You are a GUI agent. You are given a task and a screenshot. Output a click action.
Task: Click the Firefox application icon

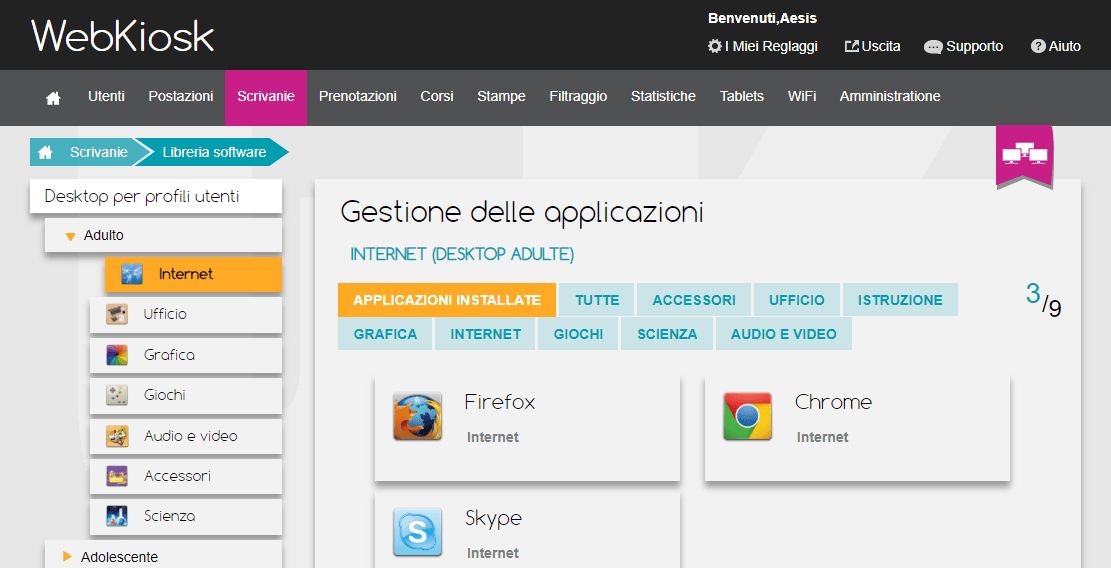[x=417, y=417]
